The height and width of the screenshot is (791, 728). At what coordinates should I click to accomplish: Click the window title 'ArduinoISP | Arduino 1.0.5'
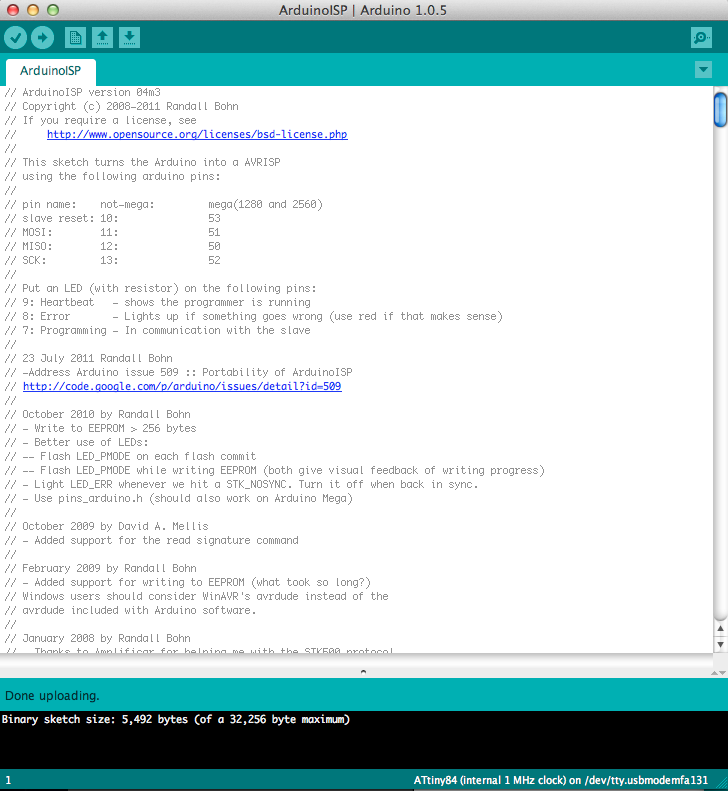363,10
